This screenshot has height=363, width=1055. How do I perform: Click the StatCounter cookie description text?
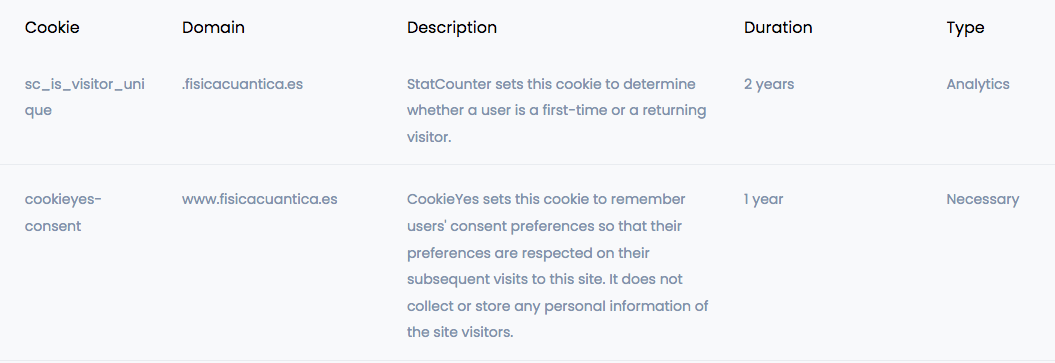click(x=556, y=111)
